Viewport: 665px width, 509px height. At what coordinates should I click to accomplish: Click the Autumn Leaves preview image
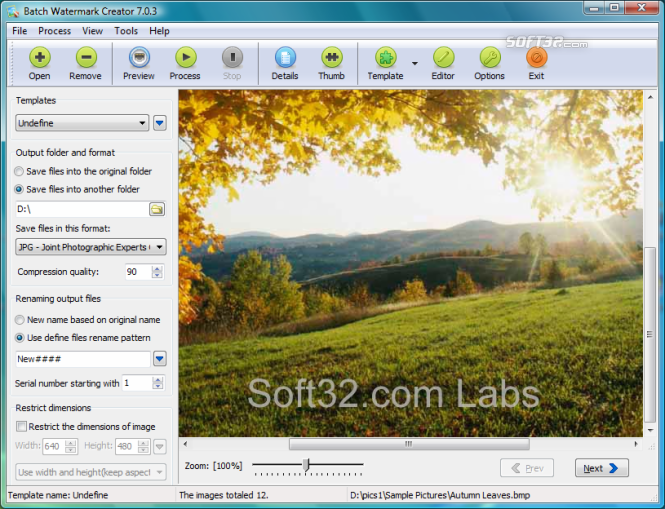(411, 263)
